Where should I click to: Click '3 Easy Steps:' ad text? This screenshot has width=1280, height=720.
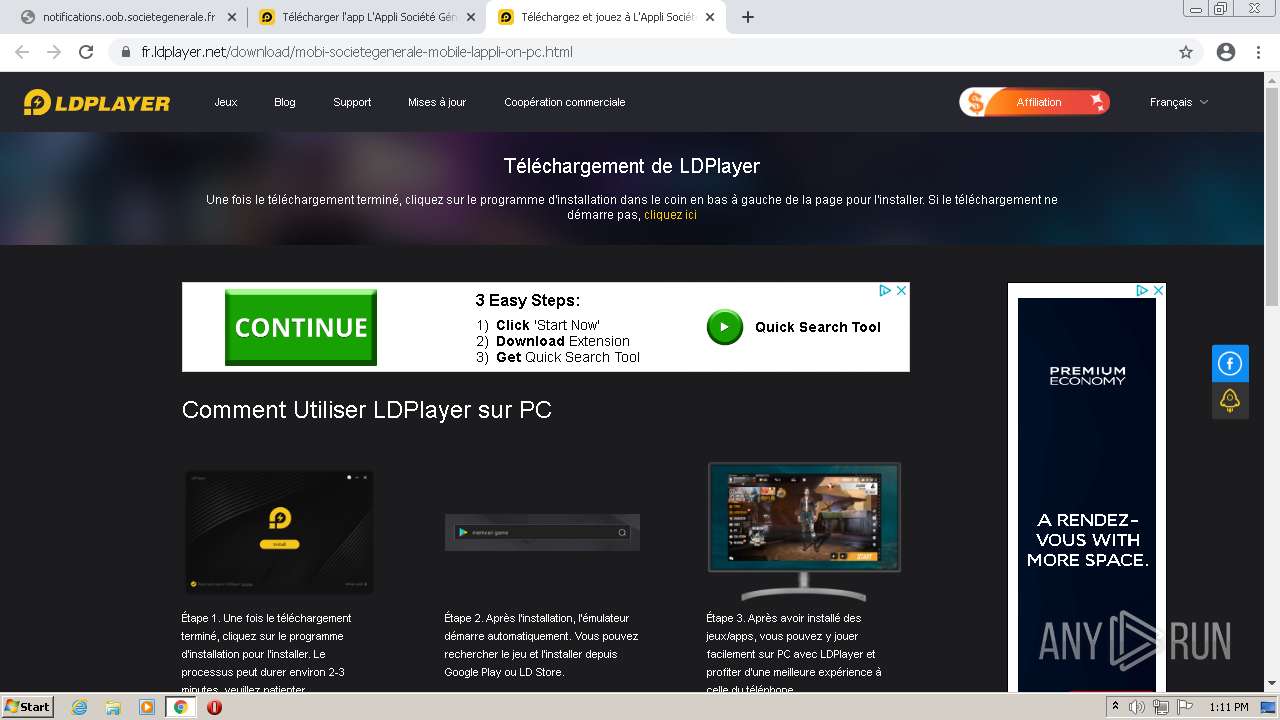(528, 301)
